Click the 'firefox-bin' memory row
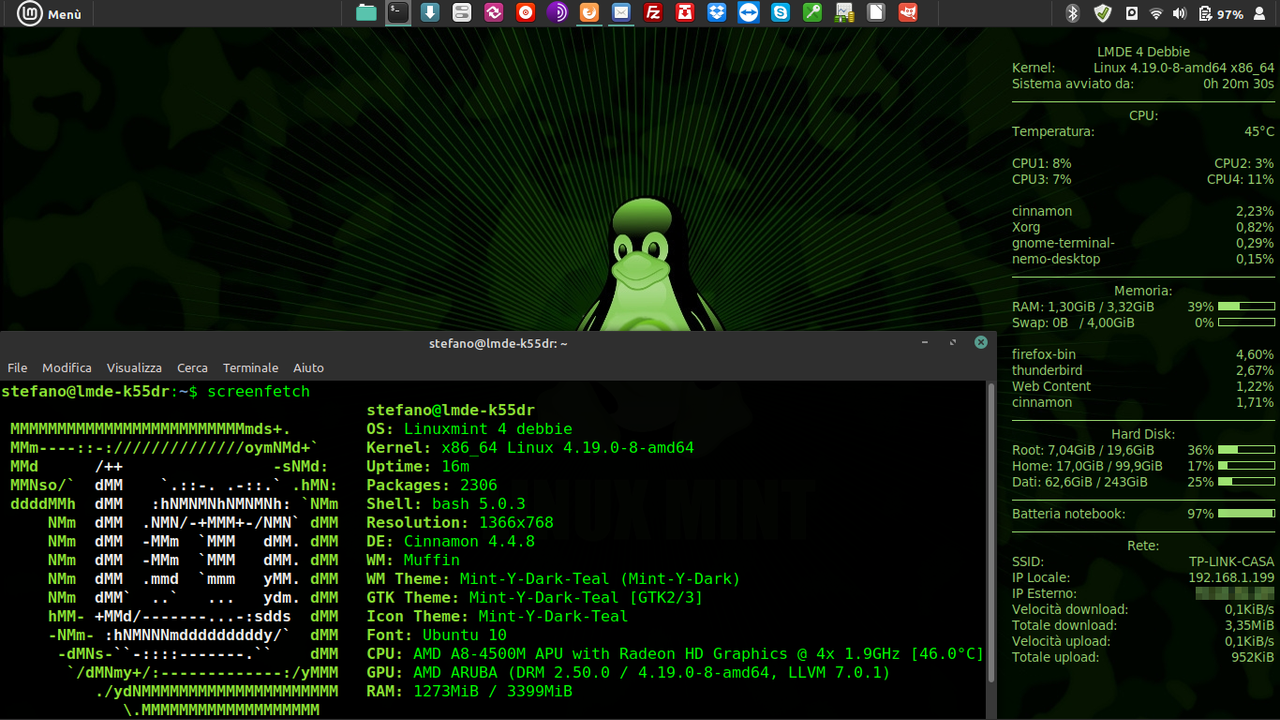The width and height of the screenshot is (1280, 720). [x=1143, y=355]
